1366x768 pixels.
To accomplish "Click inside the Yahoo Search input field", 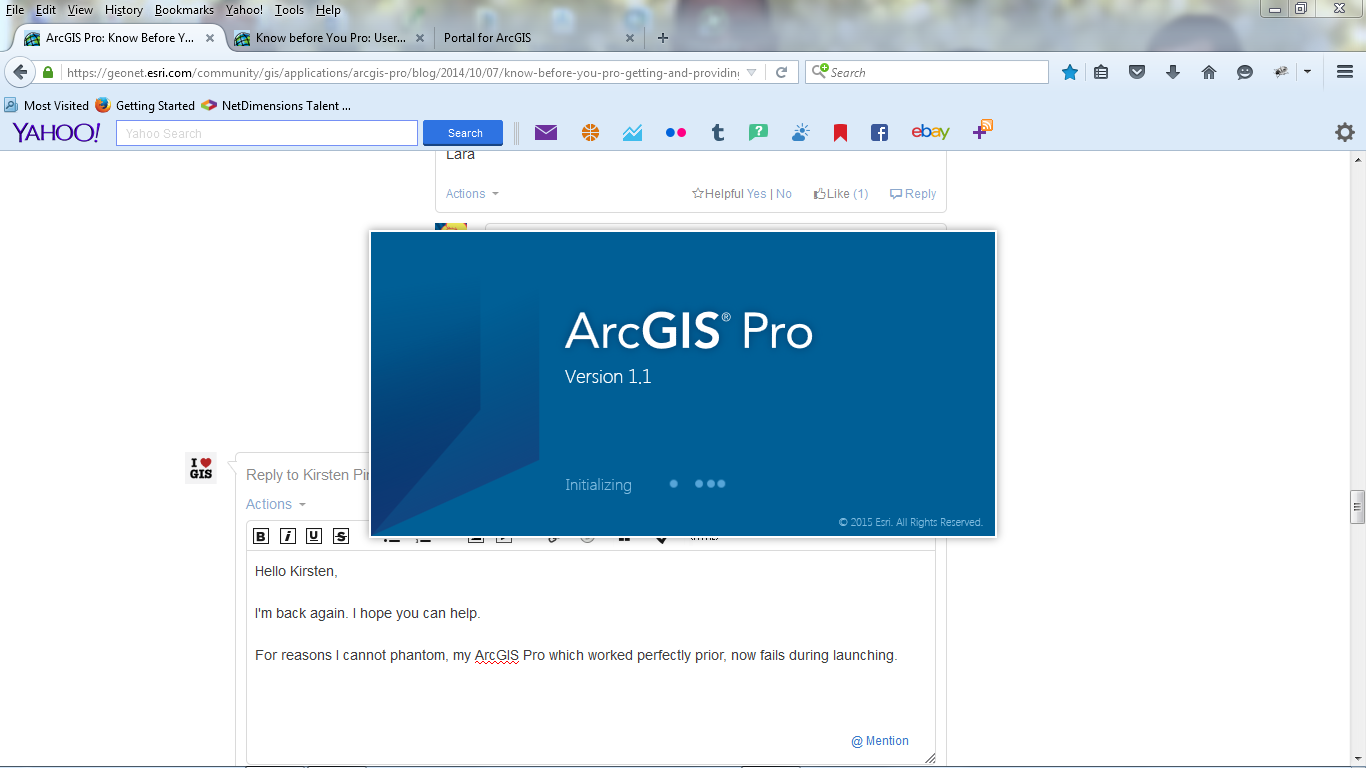I will [267, 133].
